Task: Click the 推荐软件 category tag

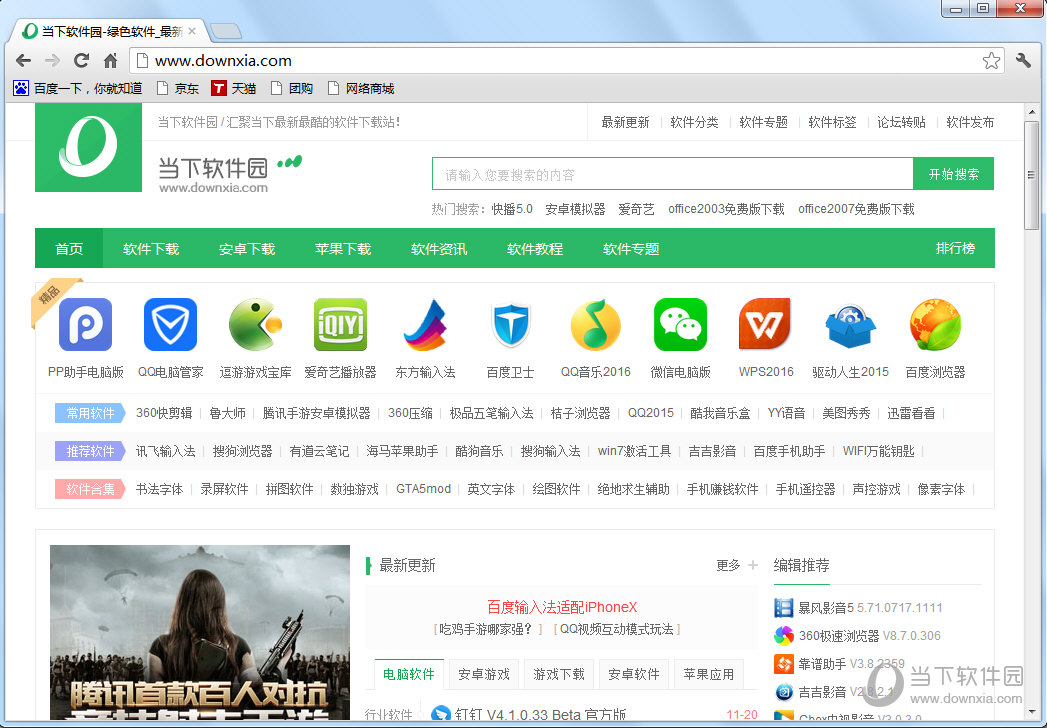Action: 90,451
